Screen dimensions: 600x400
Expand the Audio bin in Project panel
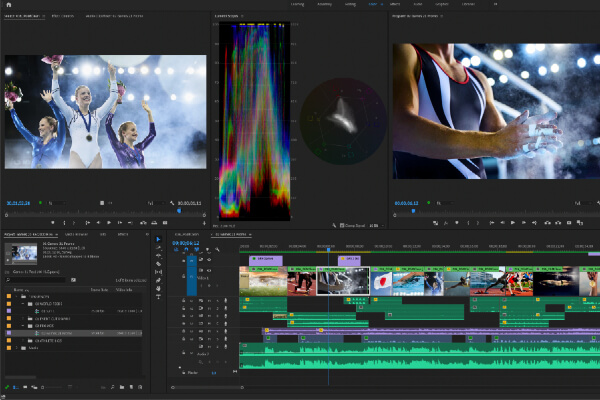[x=16, y=348]
